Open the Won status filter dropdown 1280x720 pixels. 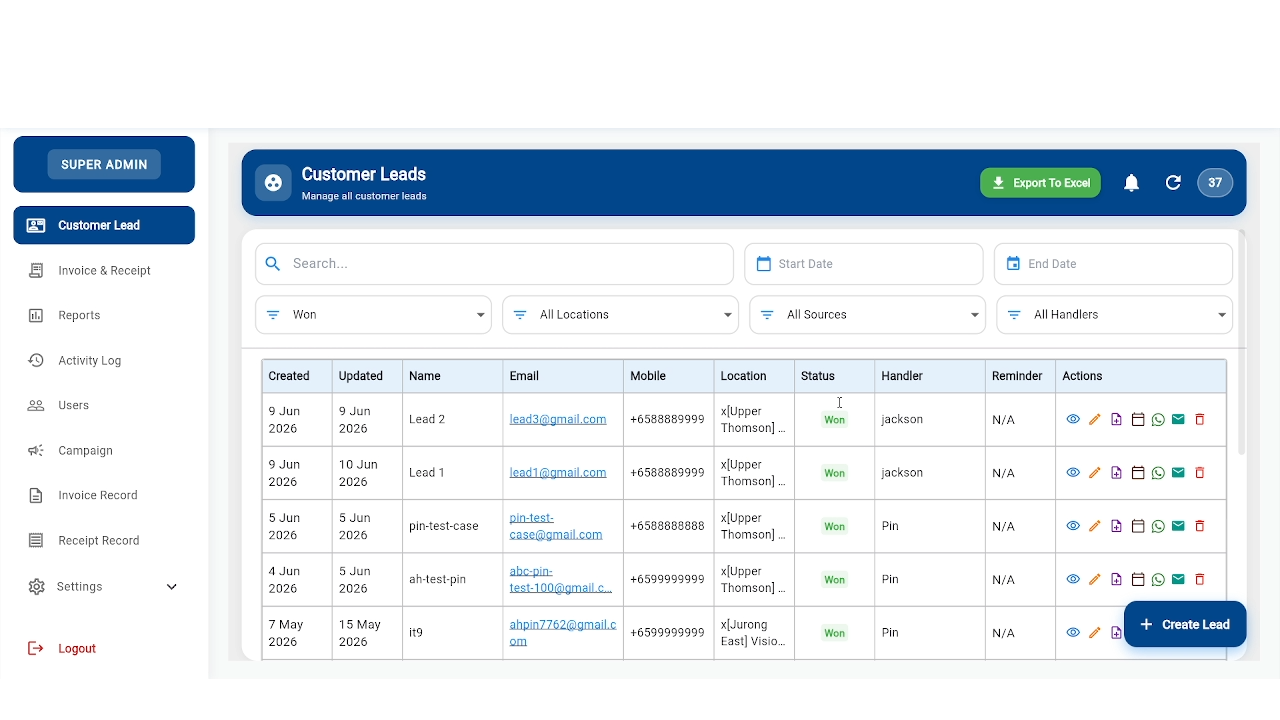pyautogui.click(x=373, y=315)
